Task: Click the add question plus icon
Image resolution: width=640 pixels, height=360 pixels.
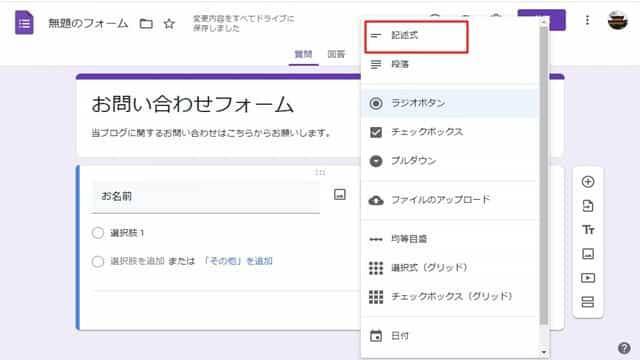Action: [x=588, y=182]
